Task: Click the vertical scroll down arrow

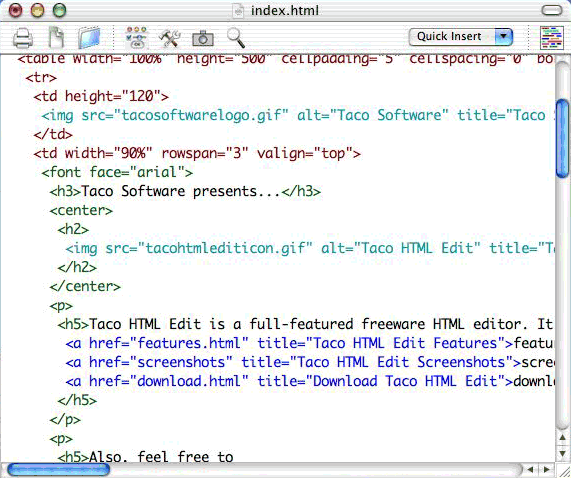Action: pyautogui.click(x=563, y=454)
